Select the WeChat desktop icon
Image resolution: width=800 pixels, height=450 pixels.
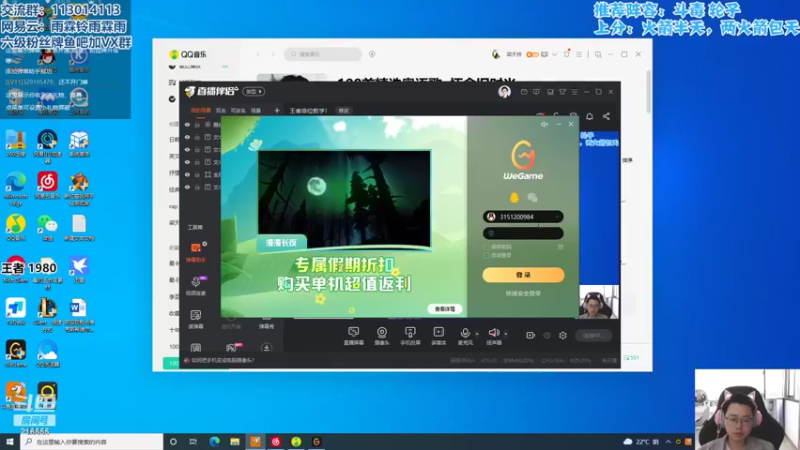point(47,228)
